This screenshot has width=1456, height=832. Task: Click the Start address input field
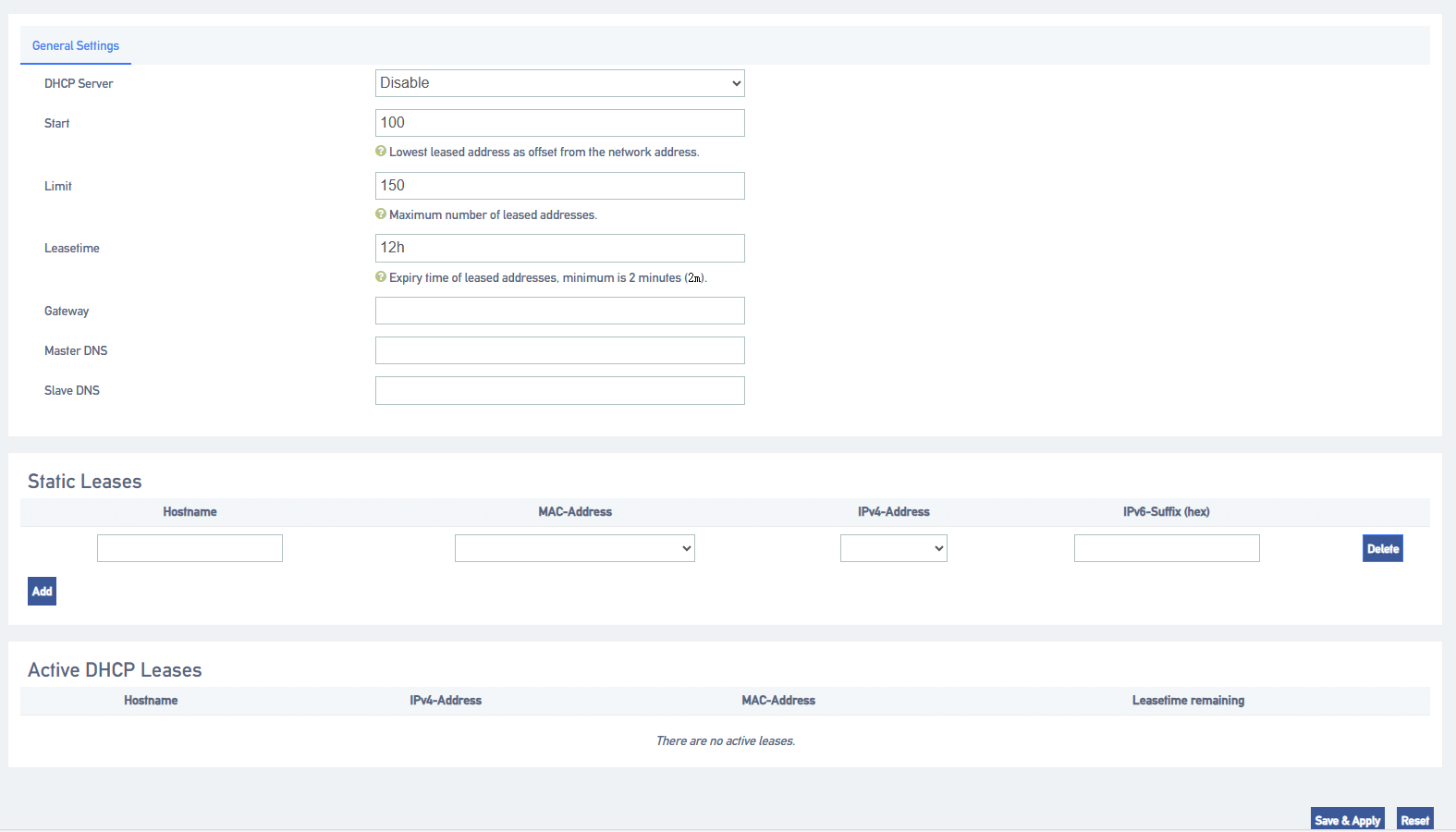[560, 123]
